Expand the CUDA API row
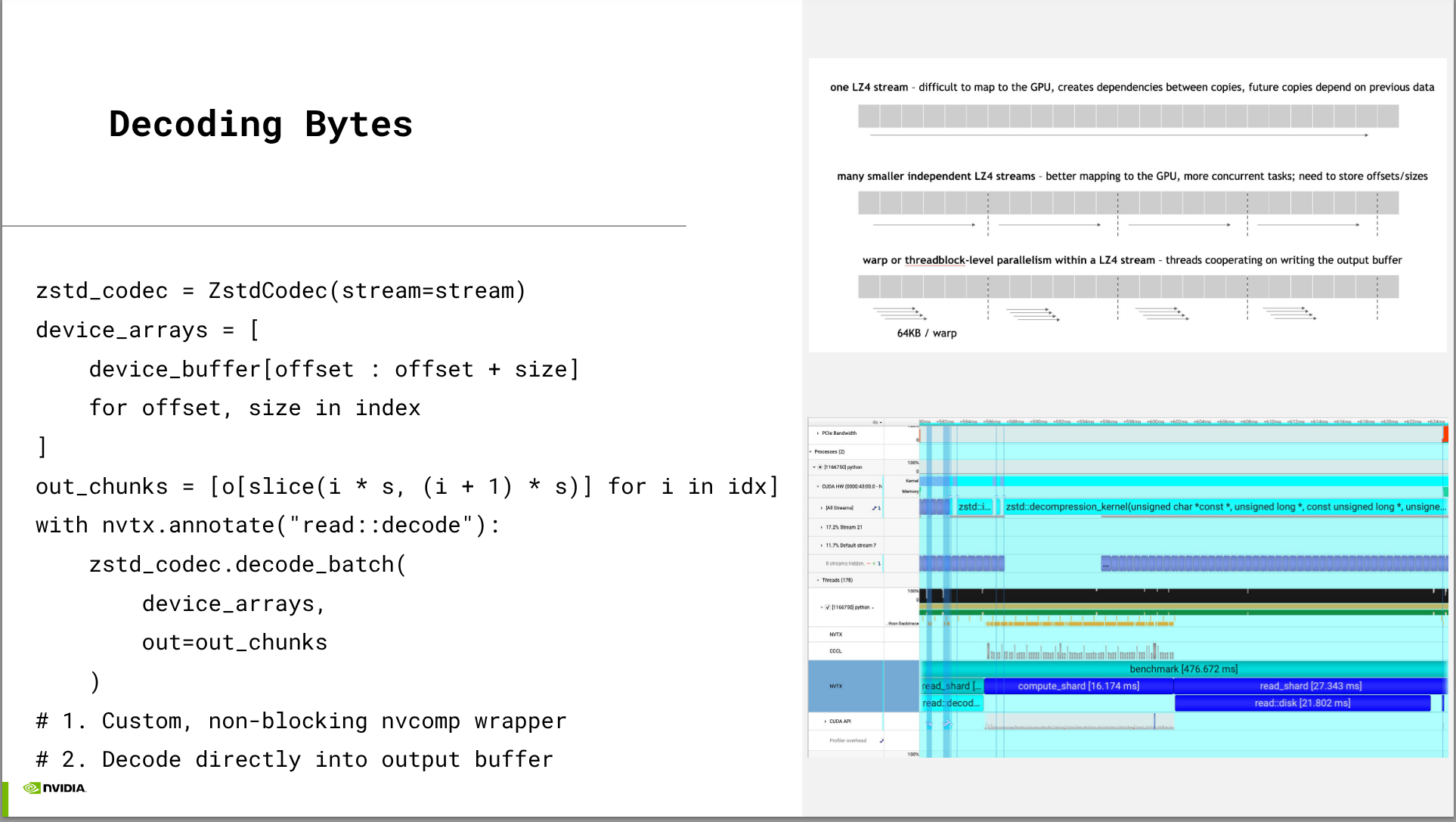Viewport: 1456px width, 822px height. [825, 721]
